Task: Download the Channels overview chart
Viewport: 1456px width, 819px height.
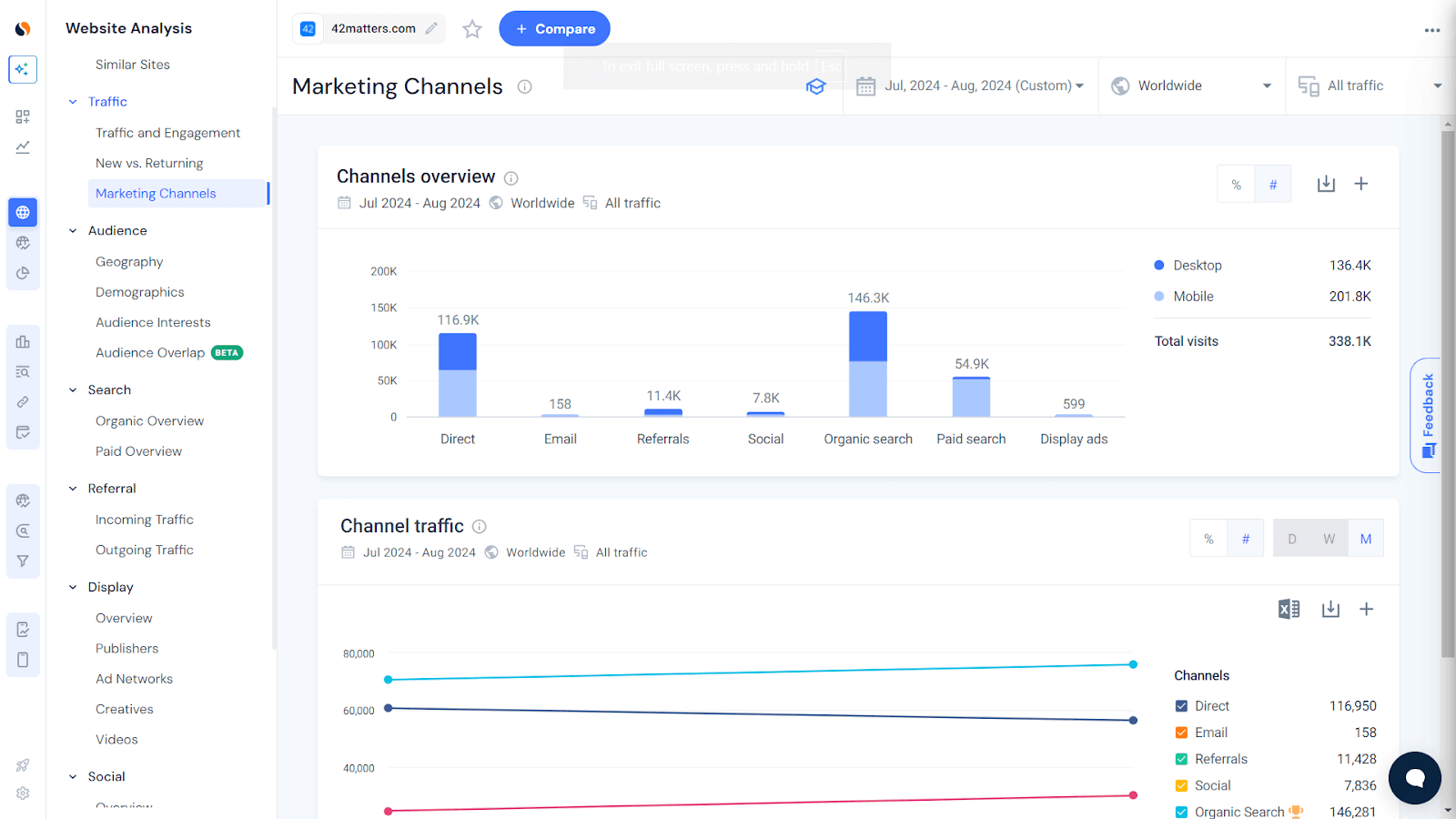Action: pyautogui.click(x=1327, y=184)
